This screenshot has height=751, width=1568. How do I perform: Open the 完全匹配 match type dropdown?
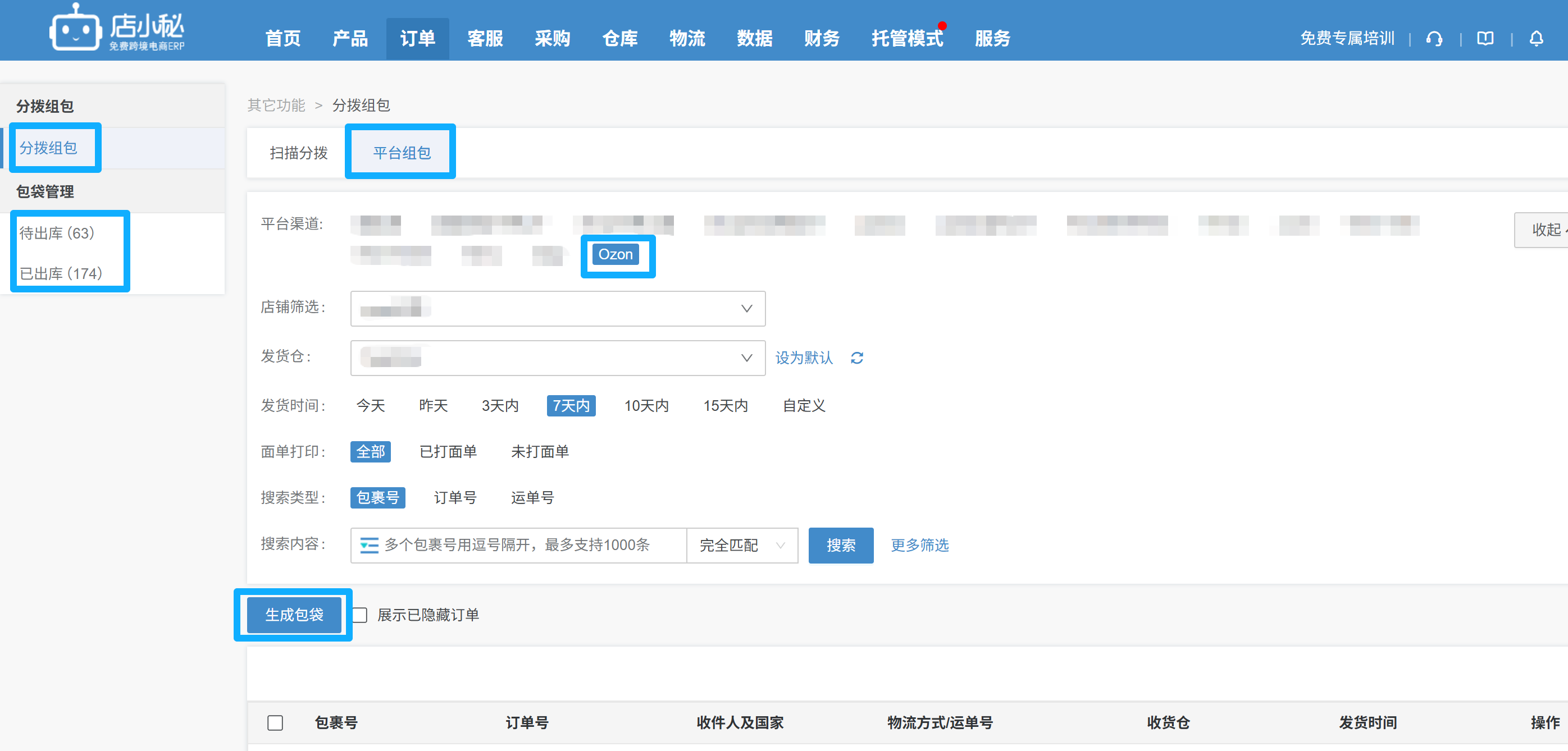[742, 546]
